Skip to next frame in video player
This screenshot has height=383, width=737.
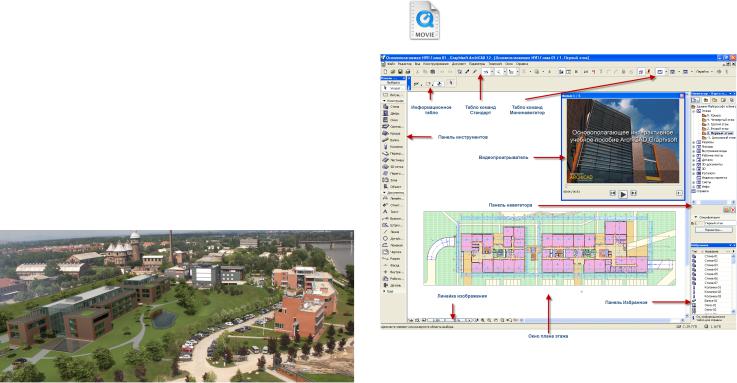click(x=634, y=193)
